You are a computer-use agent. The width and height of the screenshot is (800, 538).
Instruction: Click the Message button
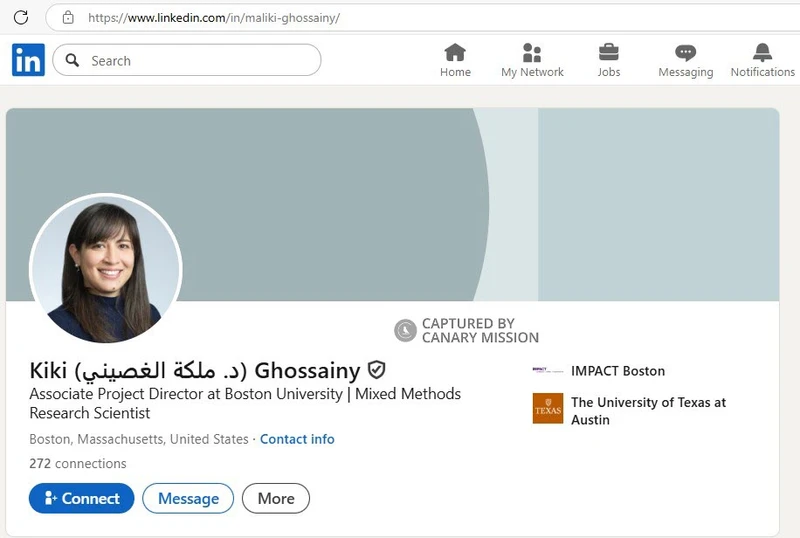click(x=188, y=498)
